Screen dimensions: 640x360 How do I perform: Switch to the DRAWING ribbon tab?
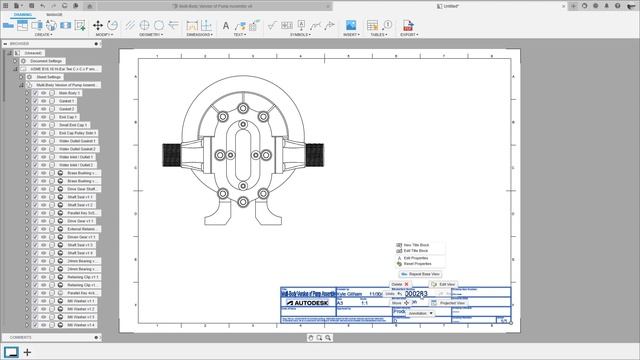point(22,15)
